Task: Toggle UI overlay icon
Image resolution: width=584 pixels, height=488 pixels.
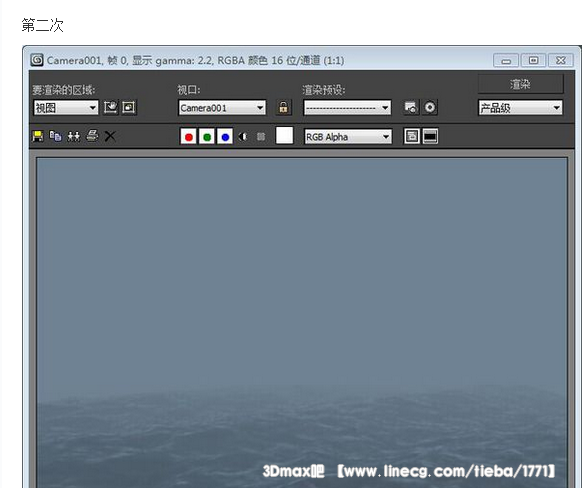Action: tap(412, 136)
